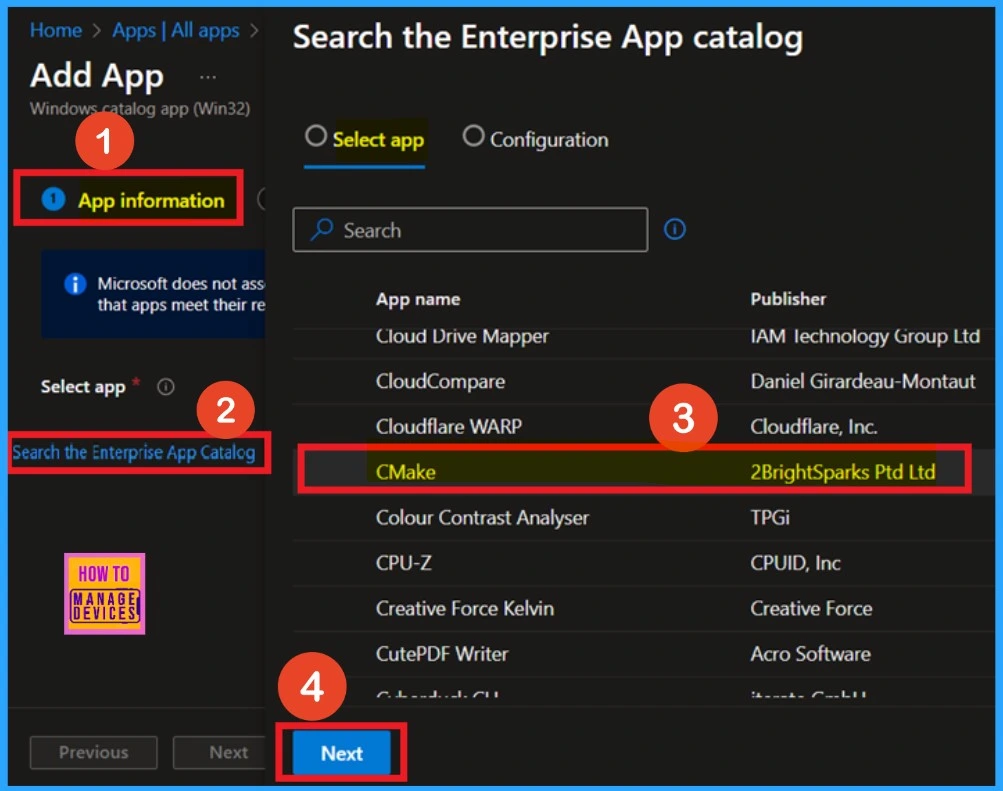Click publisher Daniel Girardeau-Montaut cell

(x=863, y=381)
